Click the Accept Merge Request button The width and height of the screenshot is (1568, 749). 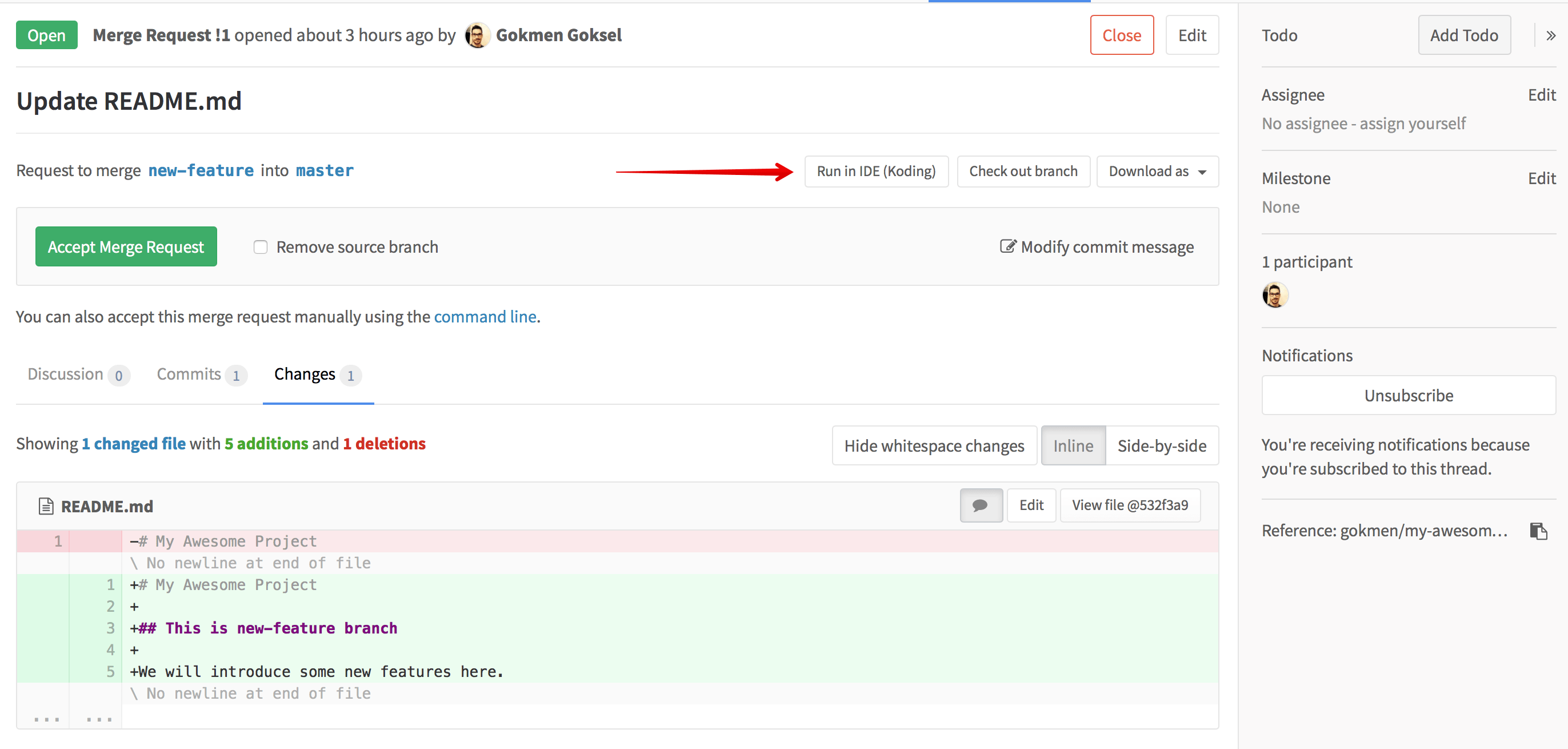(x=126, y=246)
